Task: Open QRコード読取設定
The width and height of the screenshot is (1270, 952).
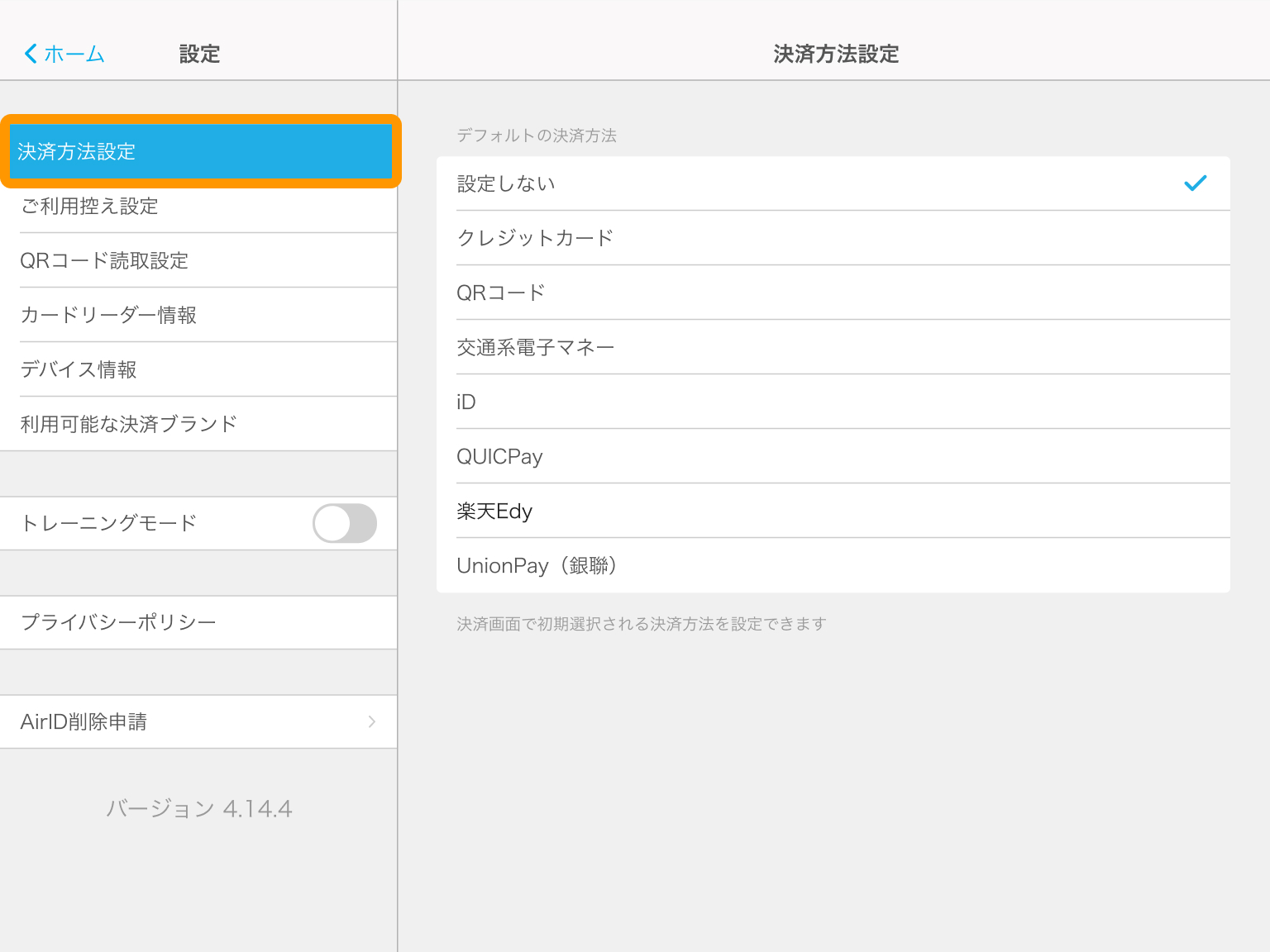Action: pos(198,260)
